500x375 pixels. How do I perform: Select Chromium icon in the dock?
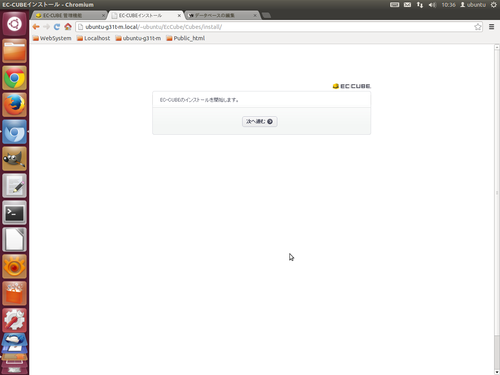(x=14, y=132)
